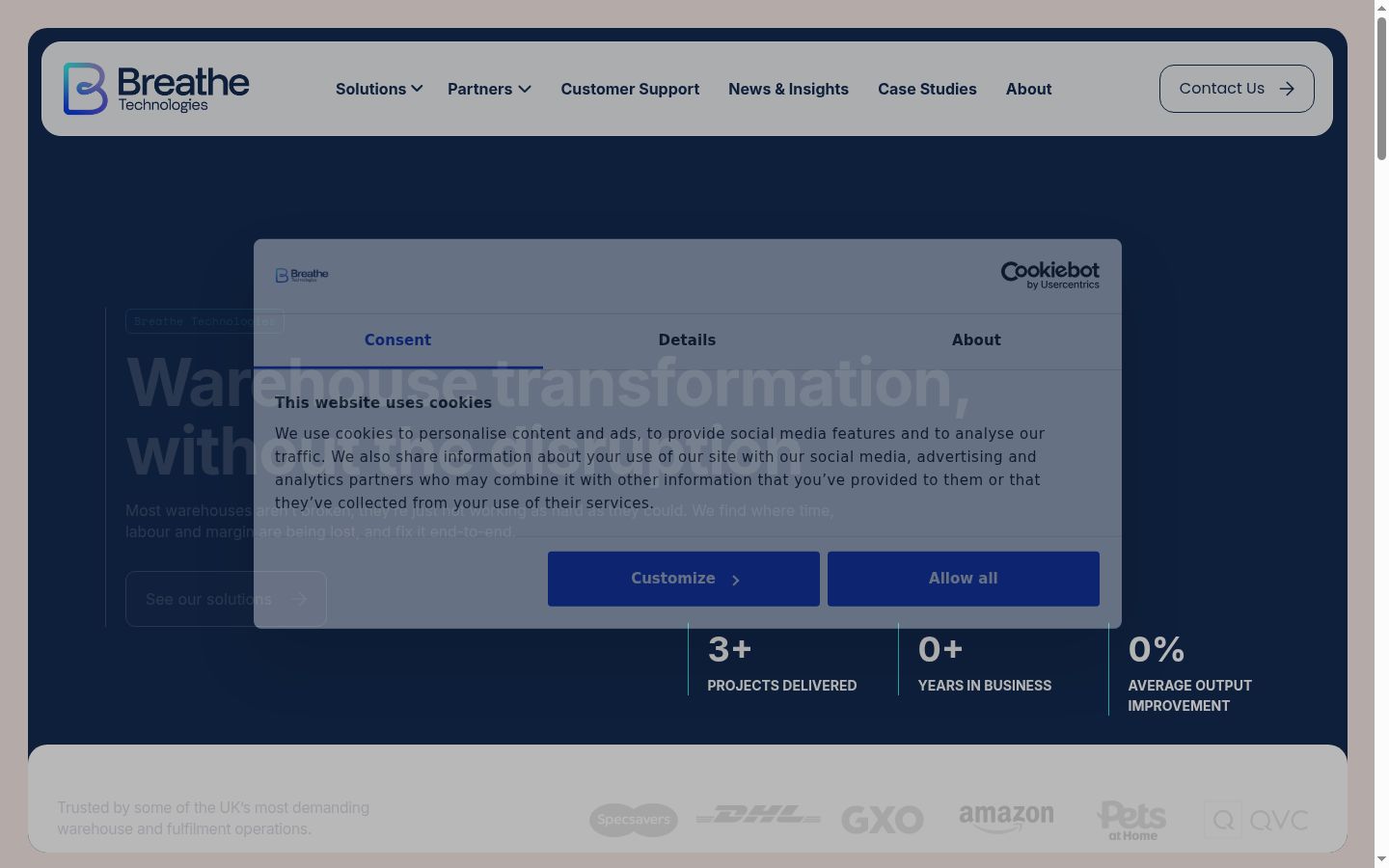
Task: Click the page vertical scrollbar thumb
Action: point(1381,87)
